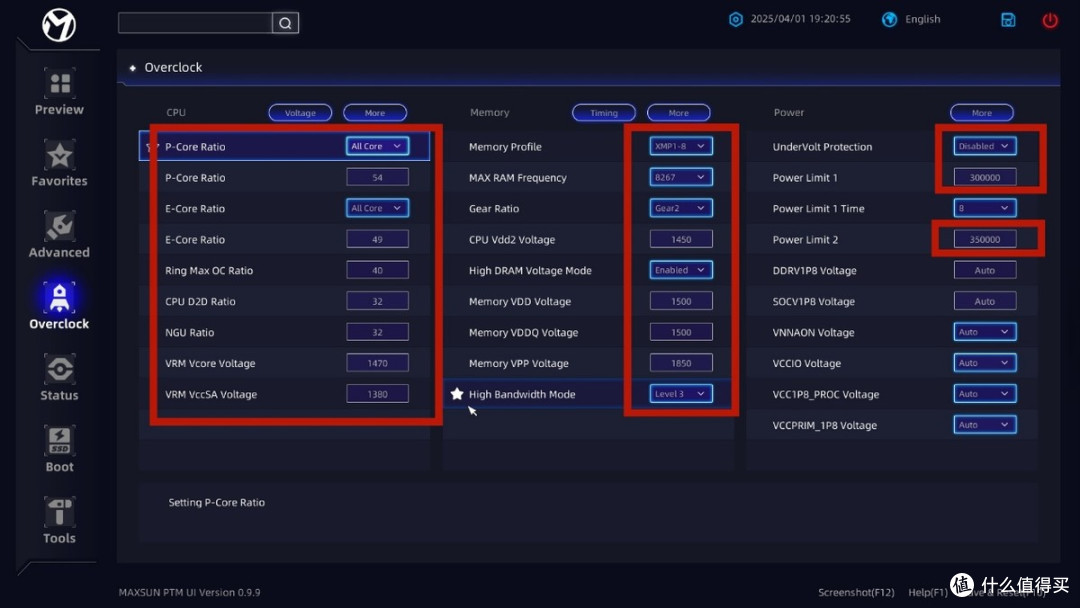This screenshot has height=608, width=1080.
Task: Click the CPU More button
Action: pos(375,113)
